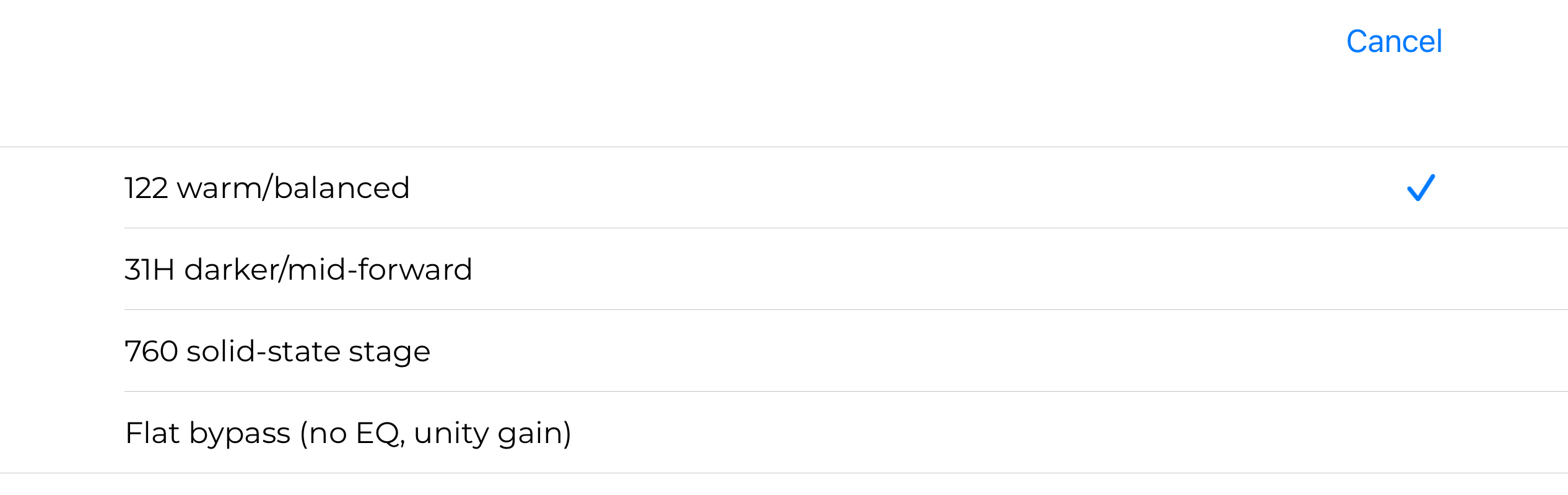Click the "31H" model label text
Viewport: 1568px width, 495px height.
tap(150, 270)
